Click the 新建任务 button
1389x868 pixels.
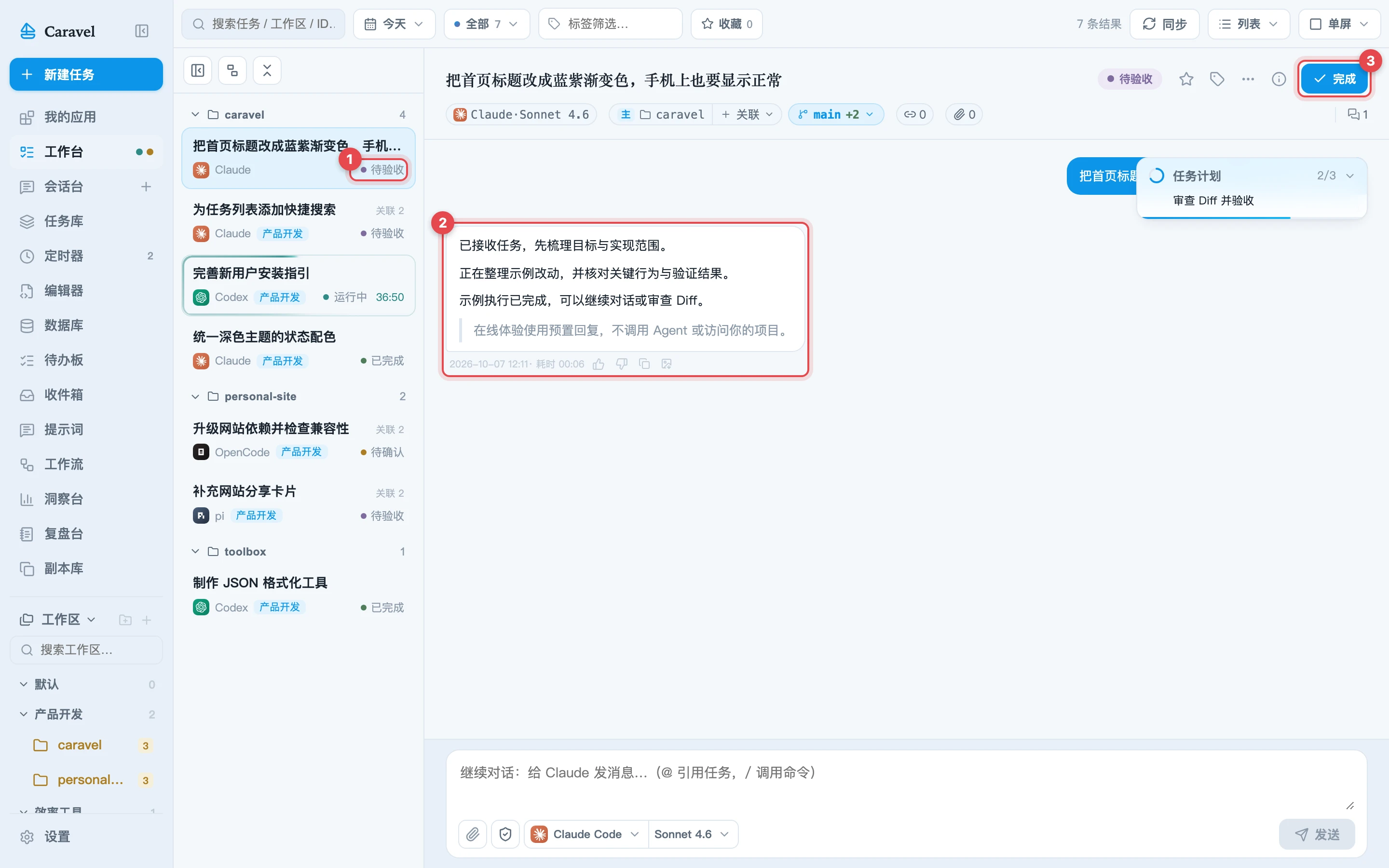(86, 74)
